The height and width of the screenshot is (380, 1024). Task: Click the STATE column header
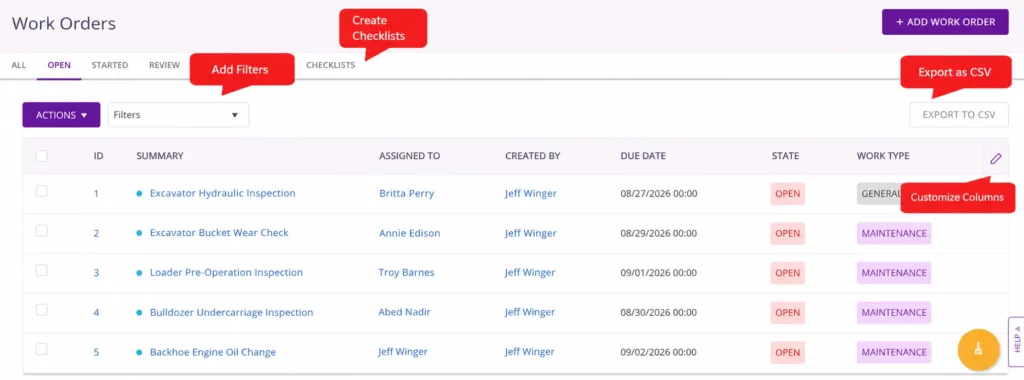785,156
